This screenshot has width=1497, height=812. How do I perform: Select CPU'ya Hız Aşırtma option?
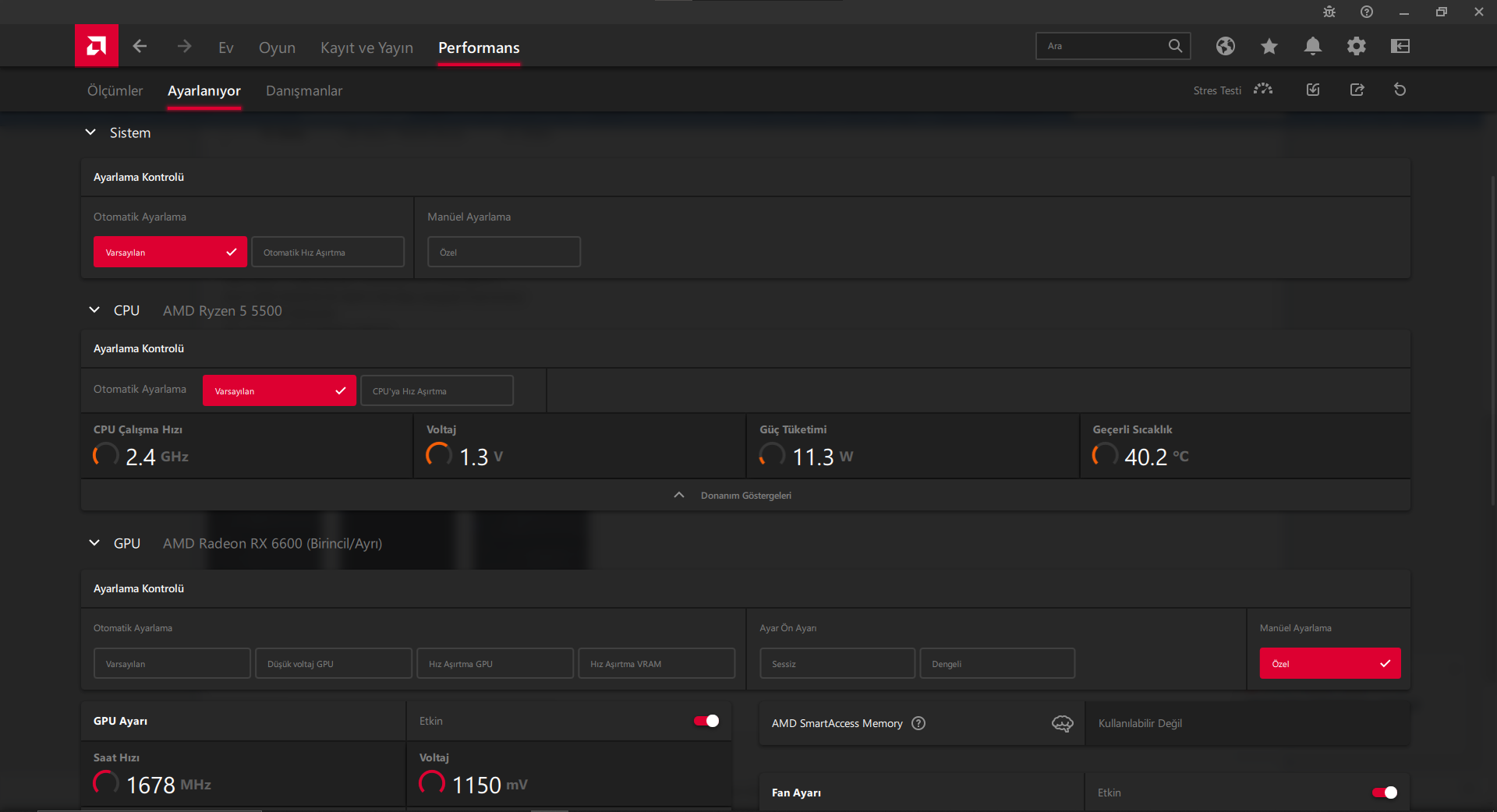[x=437, y=390]
